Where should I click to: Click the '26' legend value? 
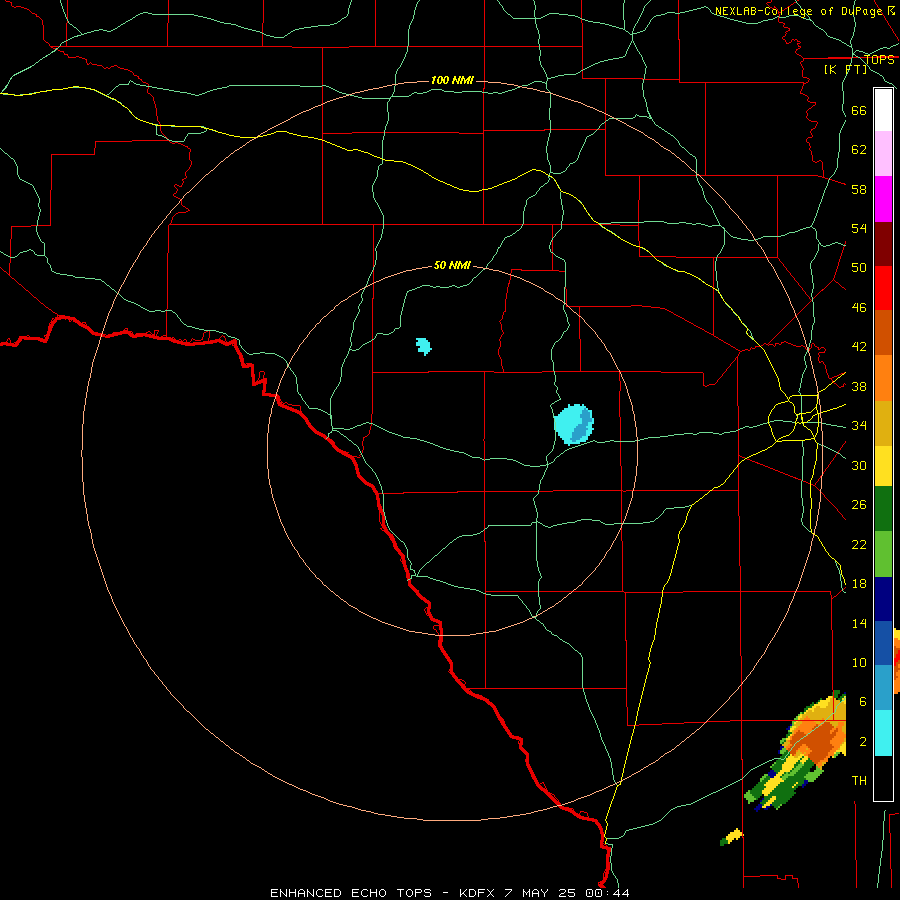coord(859,505)
